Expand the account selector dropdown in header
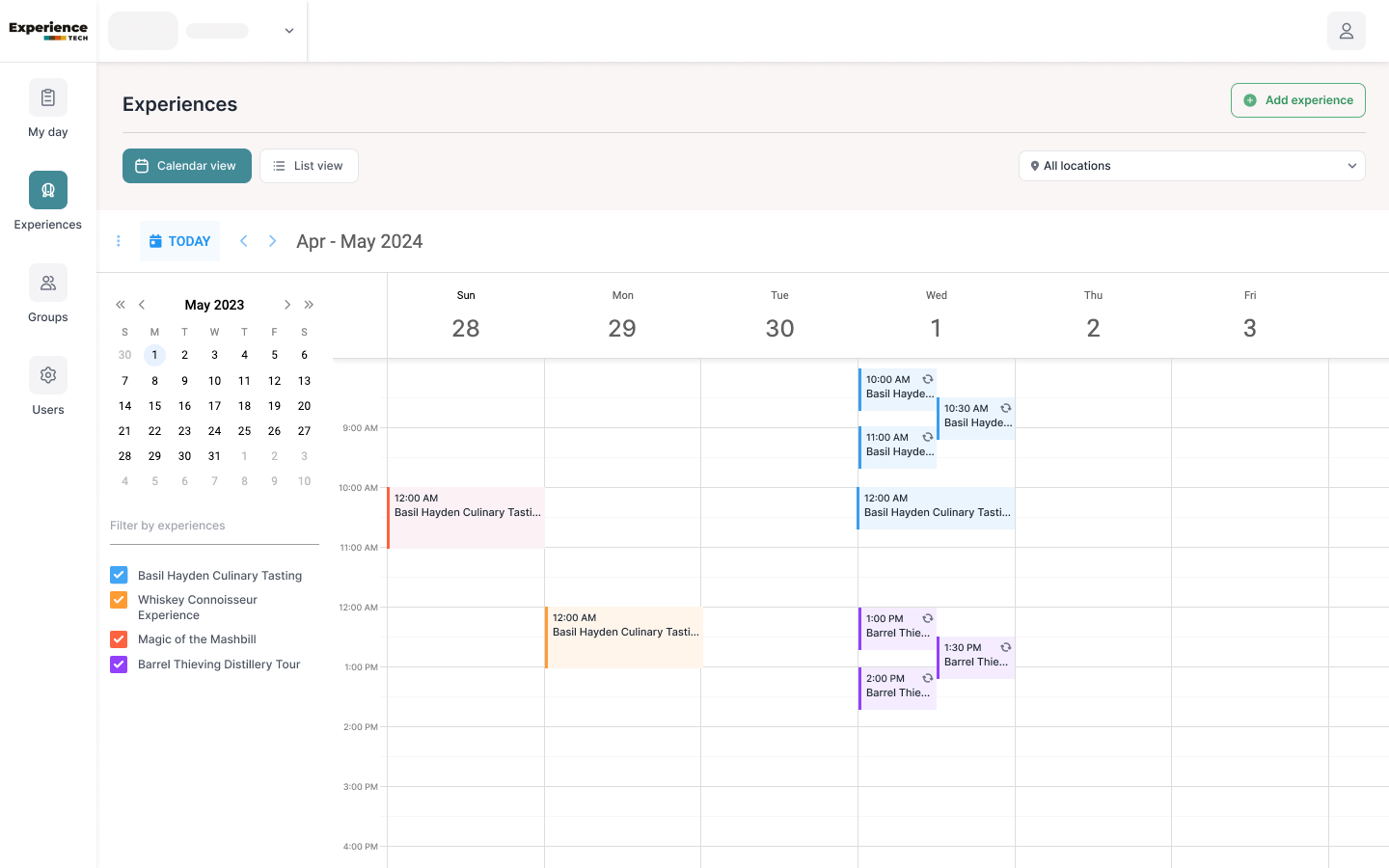This screenshot has width=1389, height=868. pos(288,31)
